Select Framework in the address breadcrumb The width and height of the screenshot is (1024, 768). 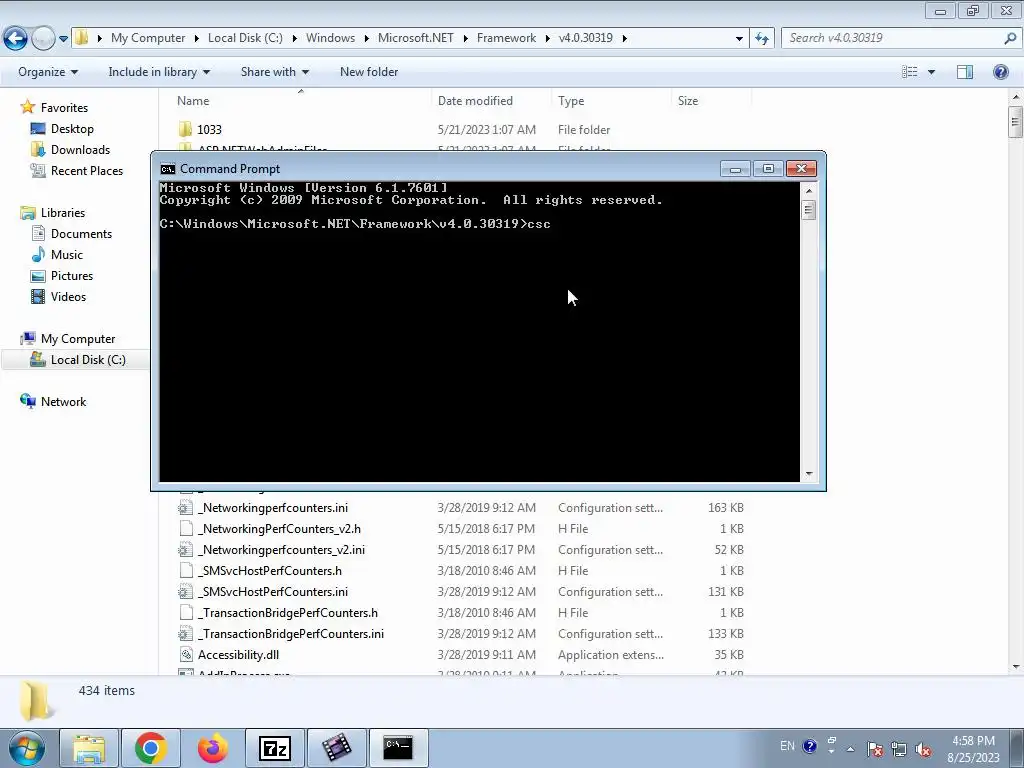pyautogui.click(x=506, y=38)
